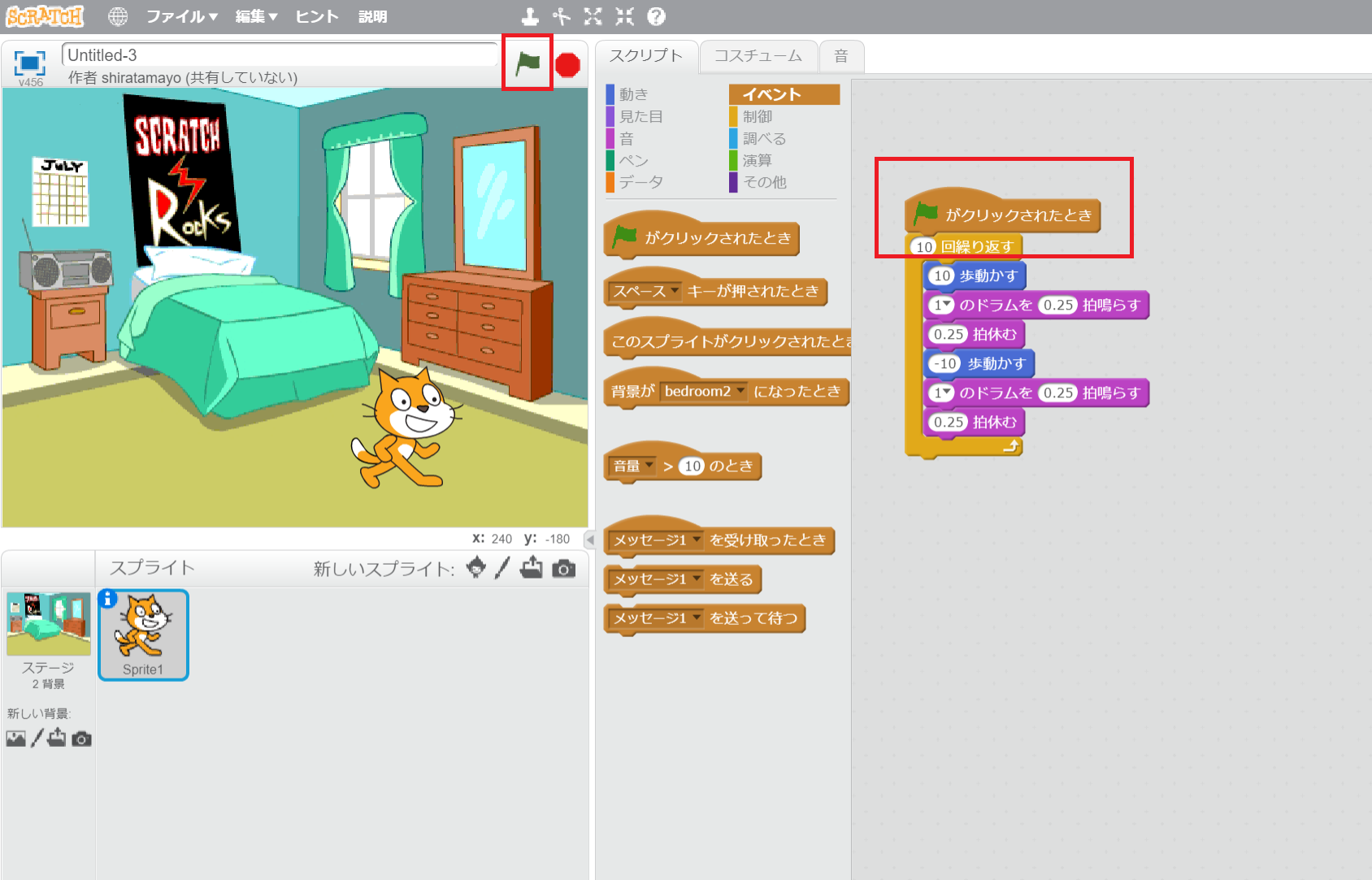The width and height of the screenshot is (1372, 880).
Task: Upload backdrop from file
Action: [57, 738]
